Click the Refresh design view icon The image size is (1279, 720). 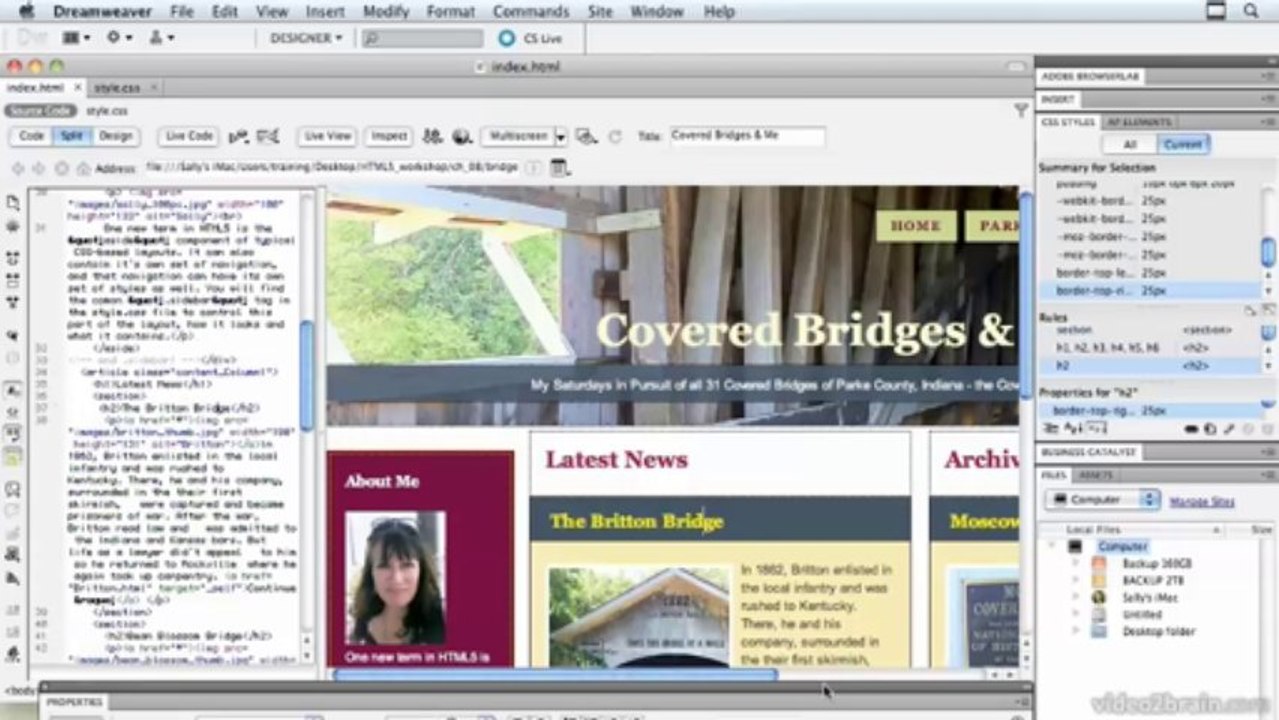coord(615,137)
